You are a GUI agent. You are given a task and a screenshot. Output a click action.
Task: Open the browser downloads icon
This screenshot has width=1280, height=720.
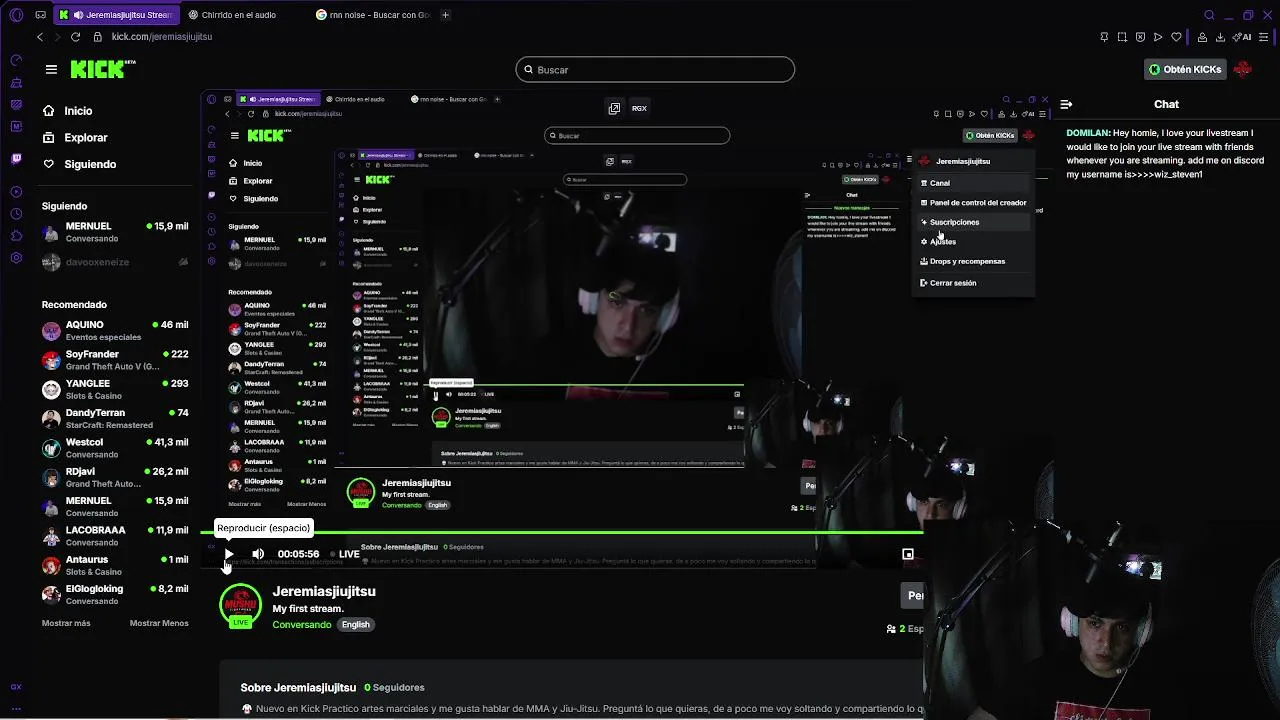(x=1220, y=37)
